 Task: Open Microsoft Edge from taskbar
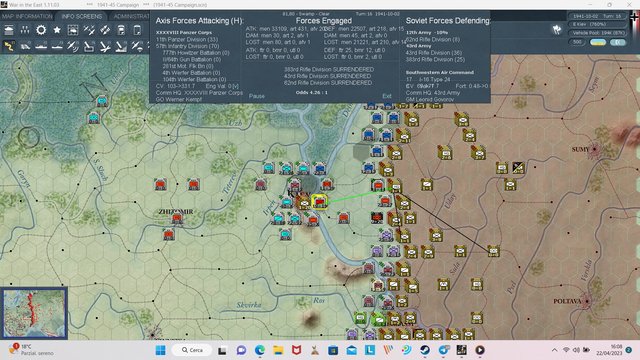coord(260,350)
